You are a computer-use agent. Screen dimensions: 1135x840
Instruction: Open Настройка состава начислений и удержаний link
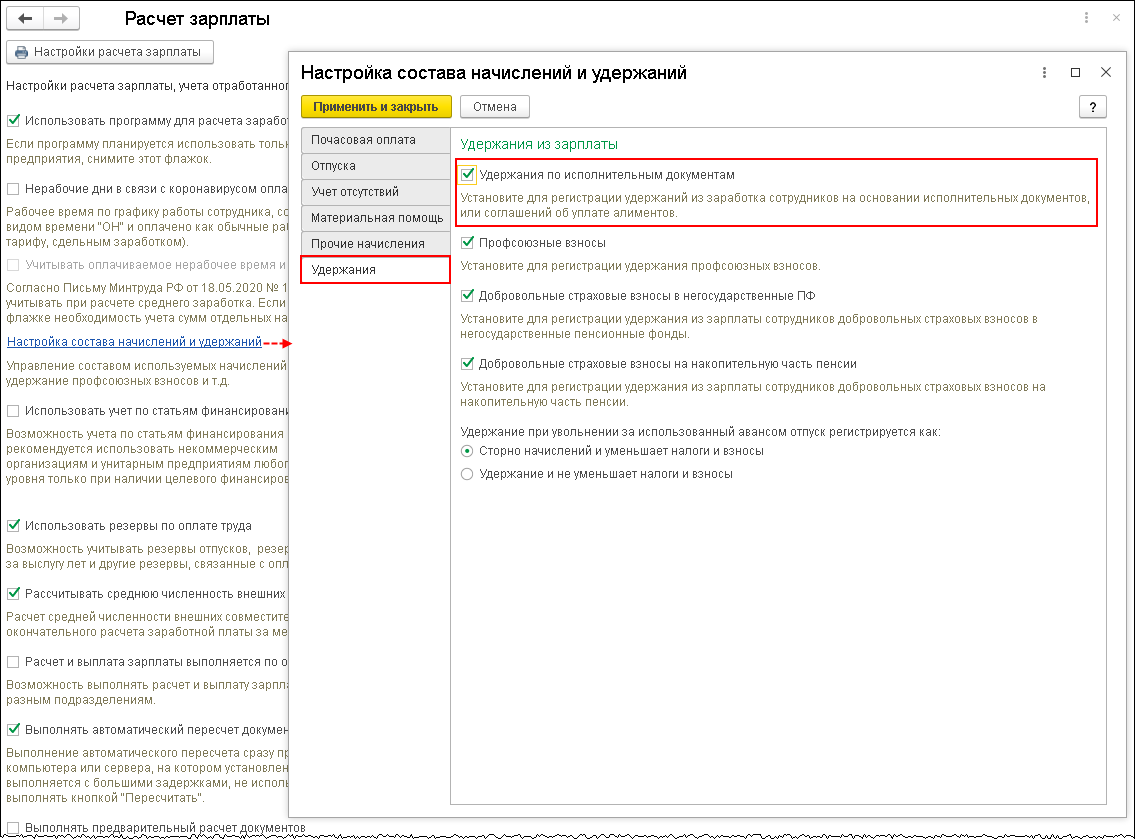point(134,342)
